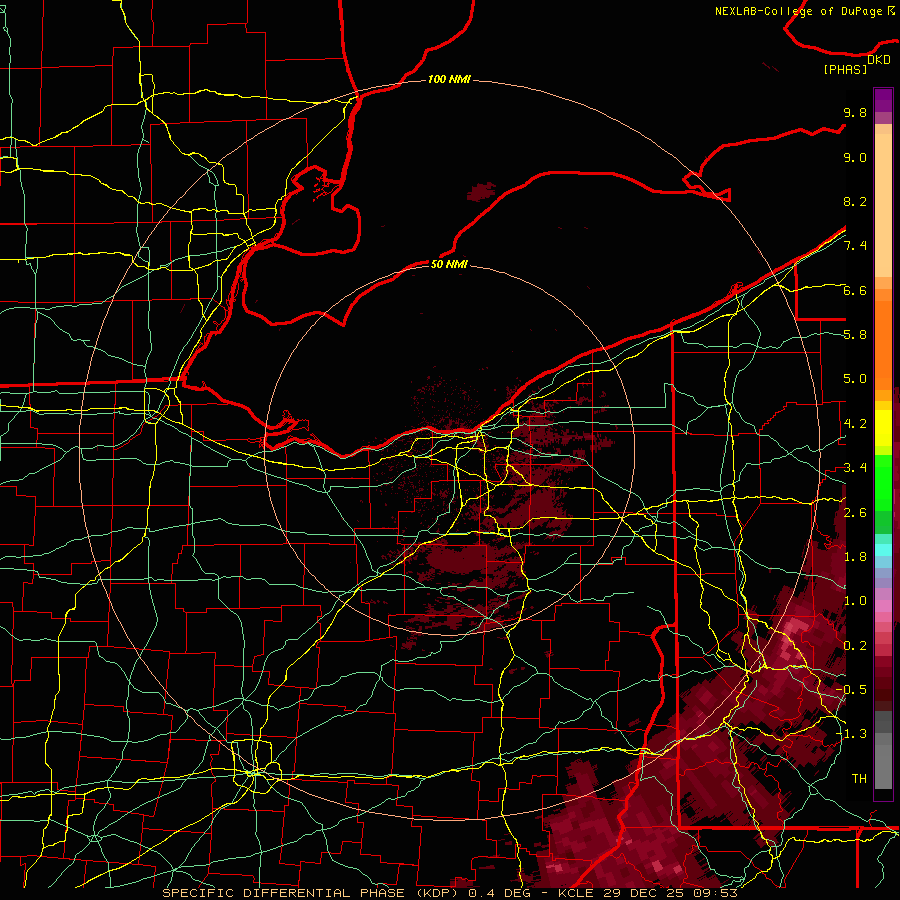
Task: Click the 1.0 scale value
Action: [x=855, y=601]
